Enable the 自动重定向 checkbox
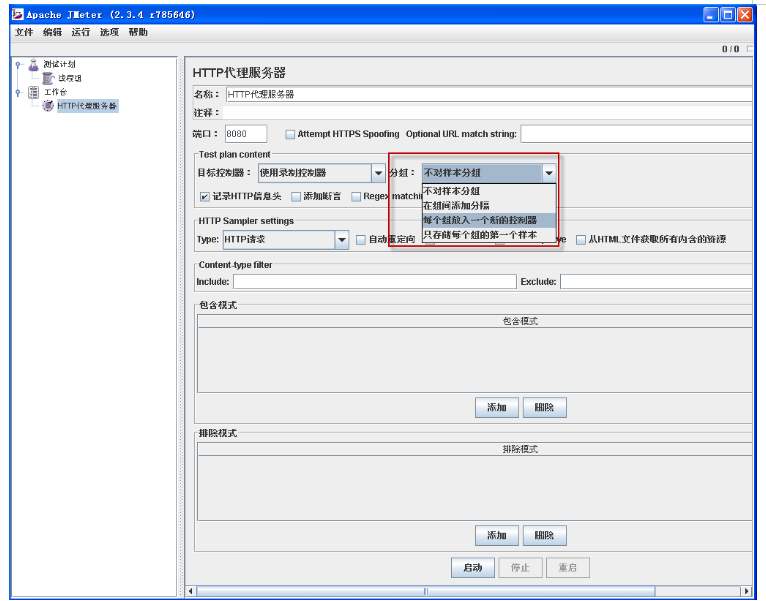This screenshot has width=766, height=601. tap(361, 240)
